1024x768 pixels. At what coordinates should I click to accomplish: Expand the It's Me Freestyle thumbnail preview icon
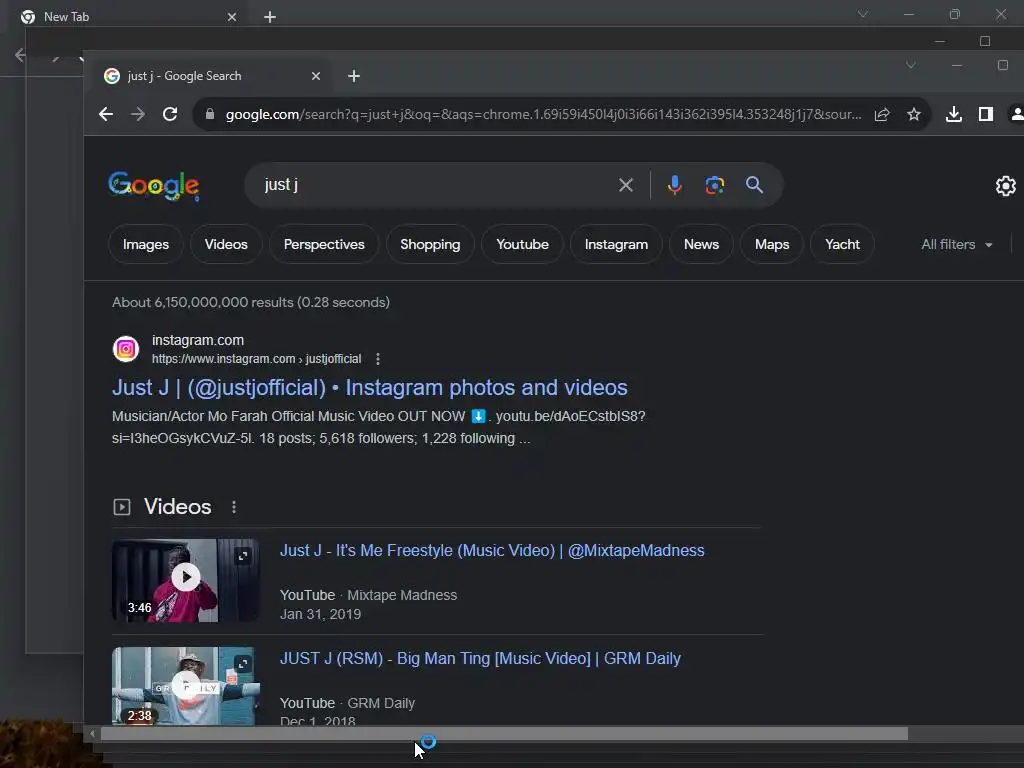click(x=242, y=556)
